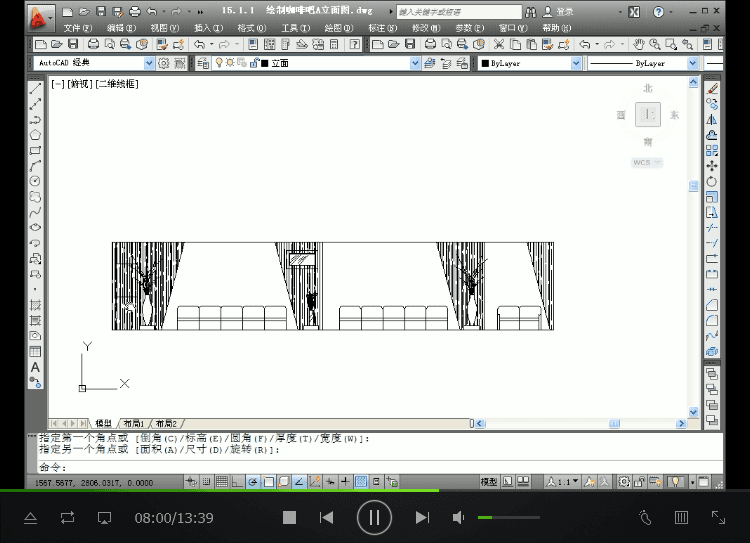This screenshot has height=543, width=750.
Task: Click the 模型 button in status bar
Action: (x=488, y=482)
